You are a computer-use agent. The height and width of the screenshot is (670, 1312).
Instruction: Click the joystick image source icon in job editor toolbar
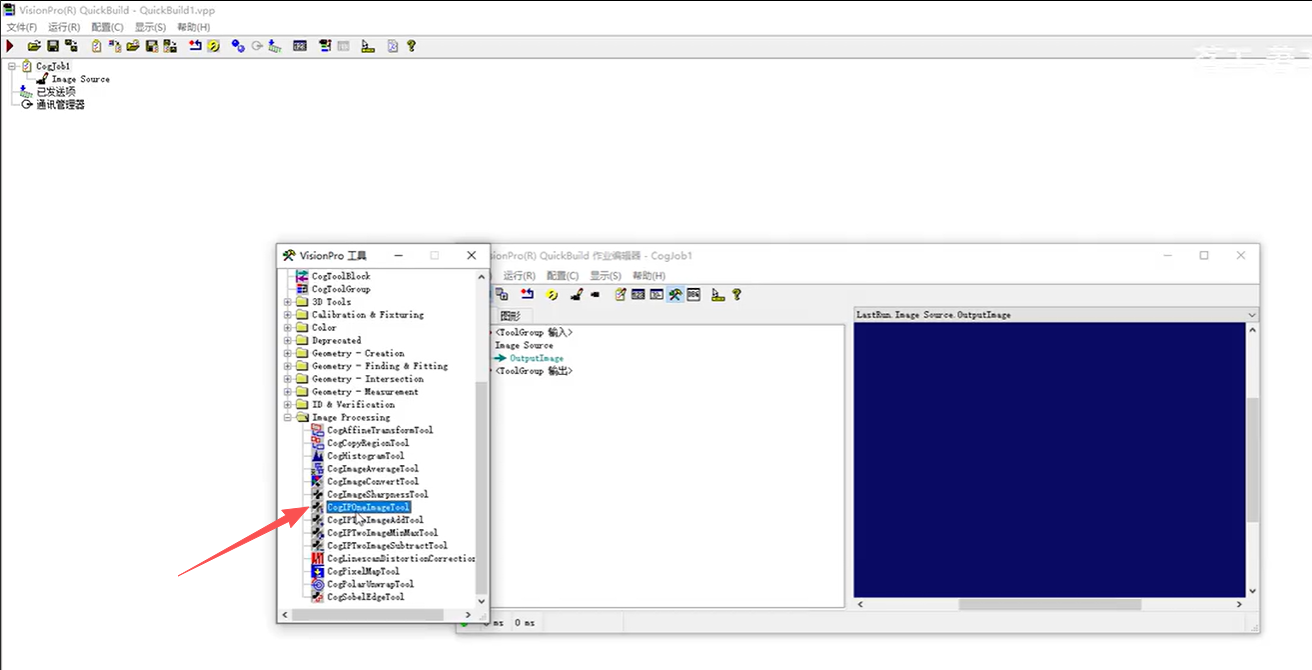point(576,294)
